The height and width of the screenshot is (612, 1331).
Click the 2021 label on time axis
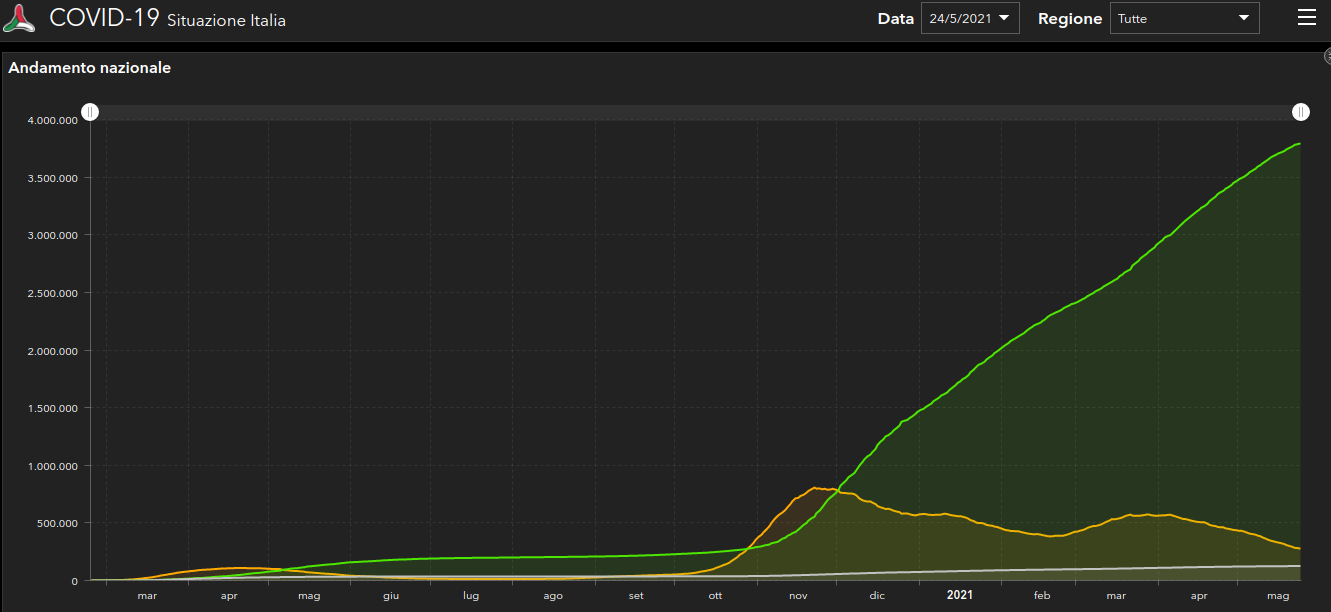(x=959, y=595)
